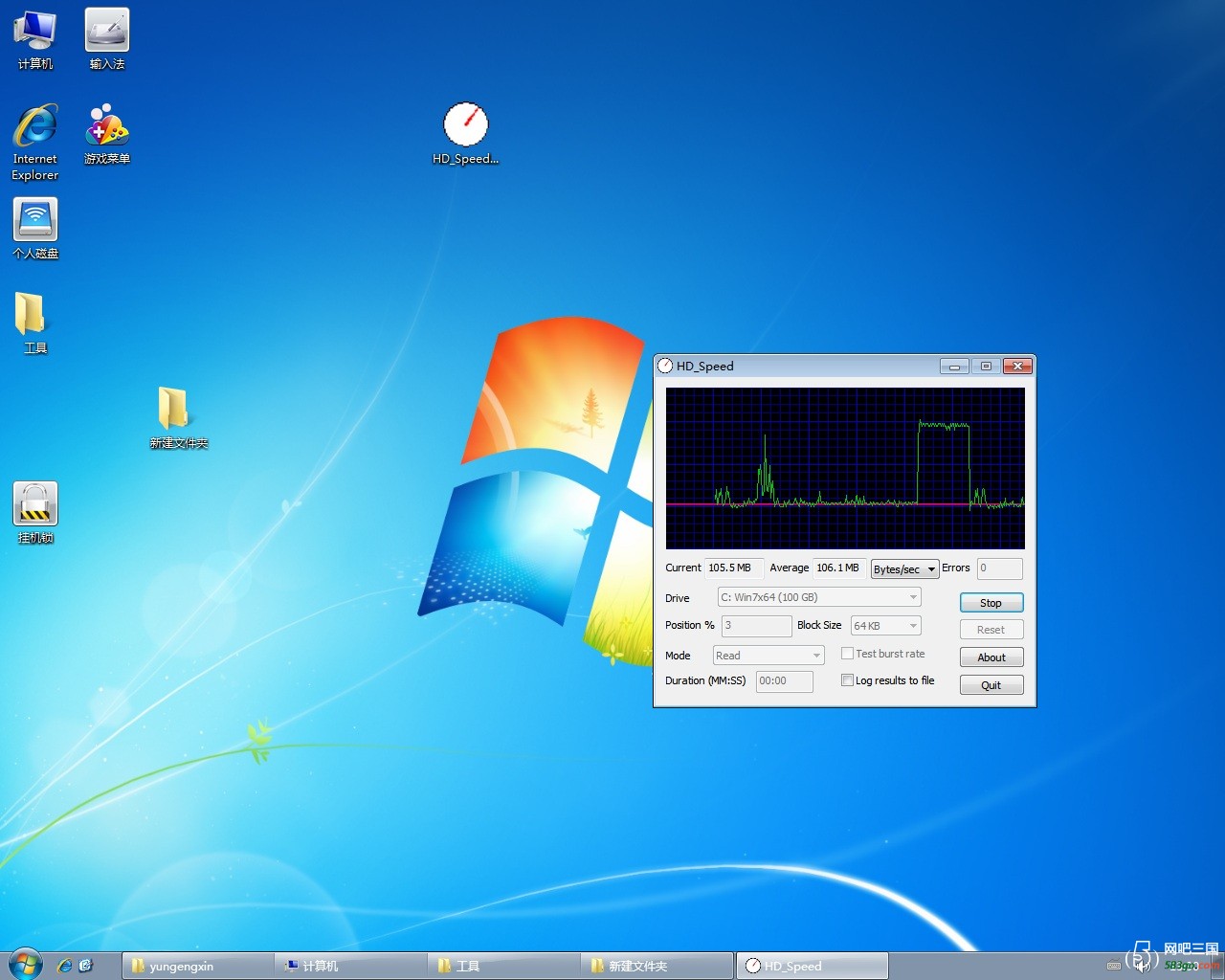Launch Internet Explorer from the desktop
This screenshot has width=1225, height=980.
click(35, 142)
